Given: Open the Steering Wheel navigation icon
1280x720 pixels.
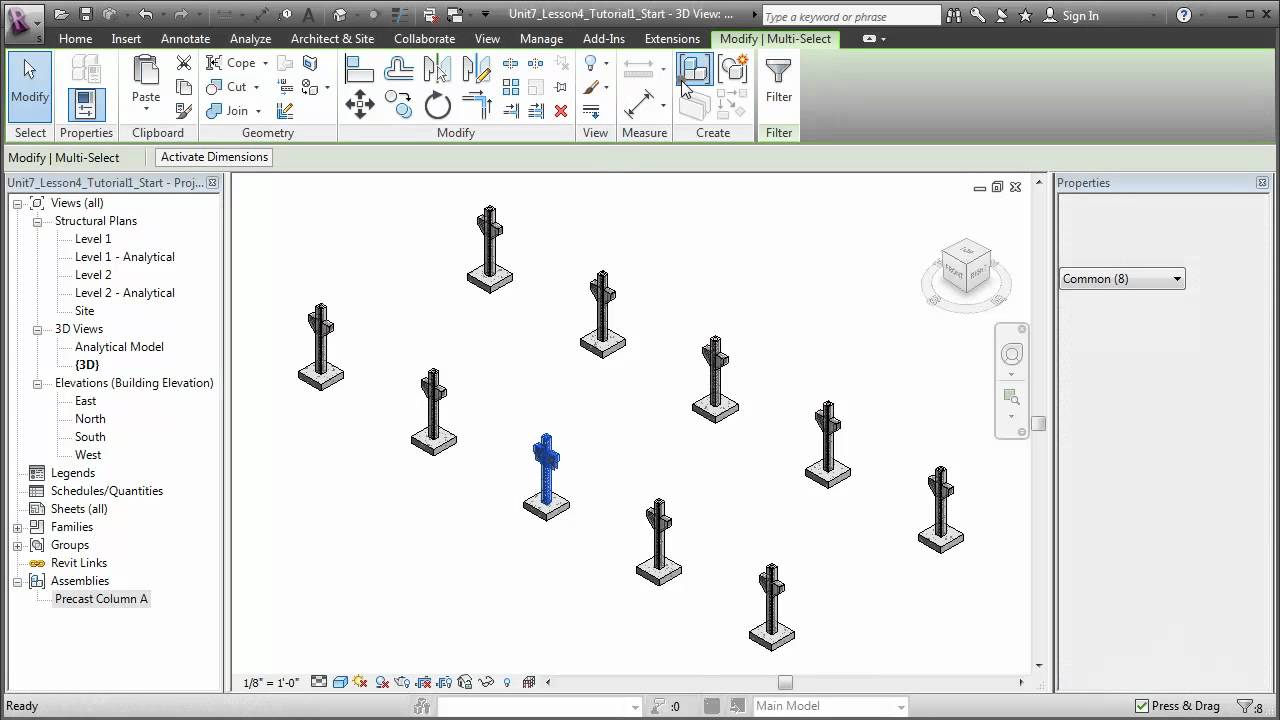Looking at the screenshot, I should click(x=1012, y=355).
